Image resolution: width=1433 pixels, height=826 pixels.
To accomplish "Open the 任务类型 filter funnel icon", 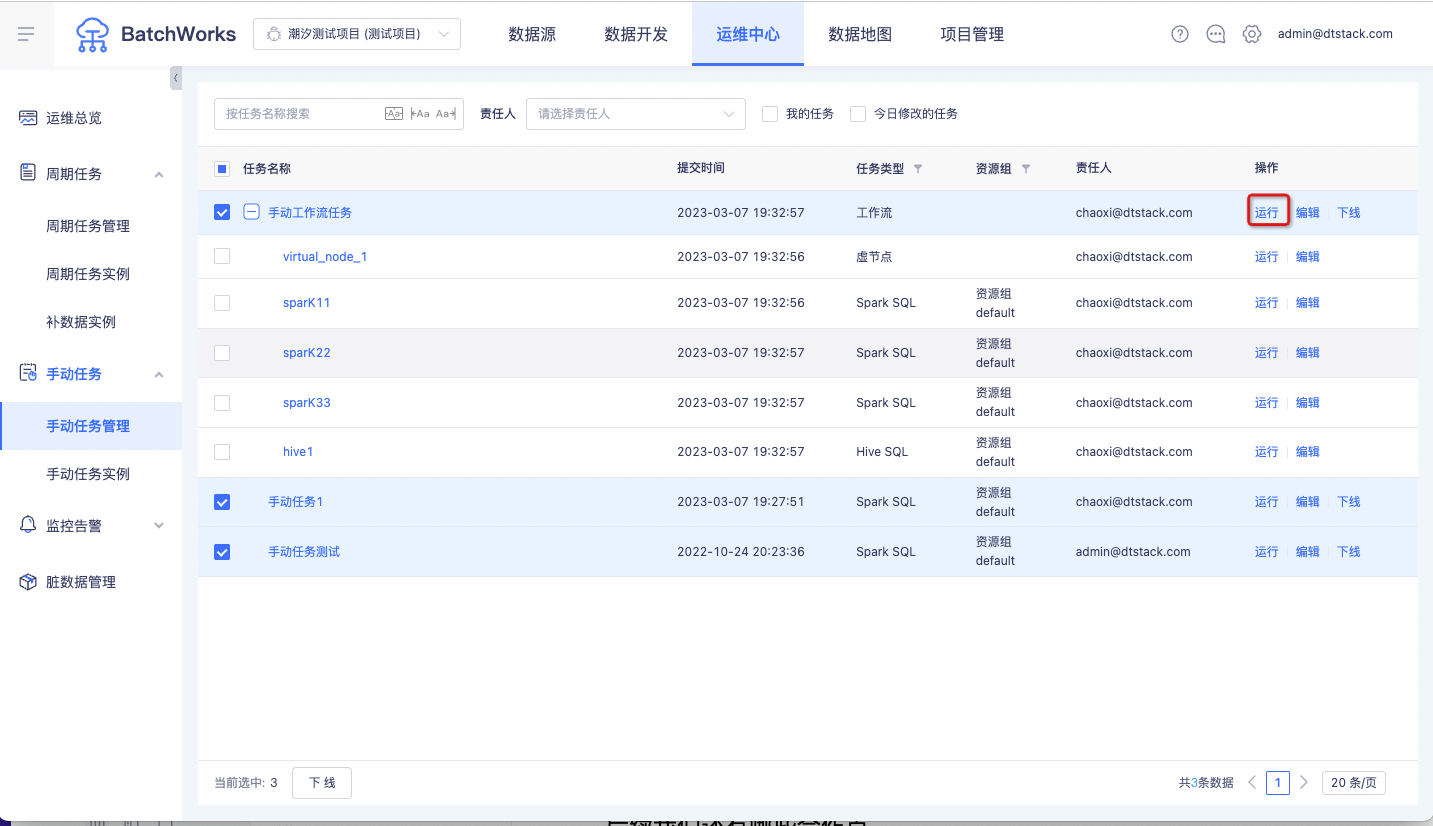I will coord(918,169).
